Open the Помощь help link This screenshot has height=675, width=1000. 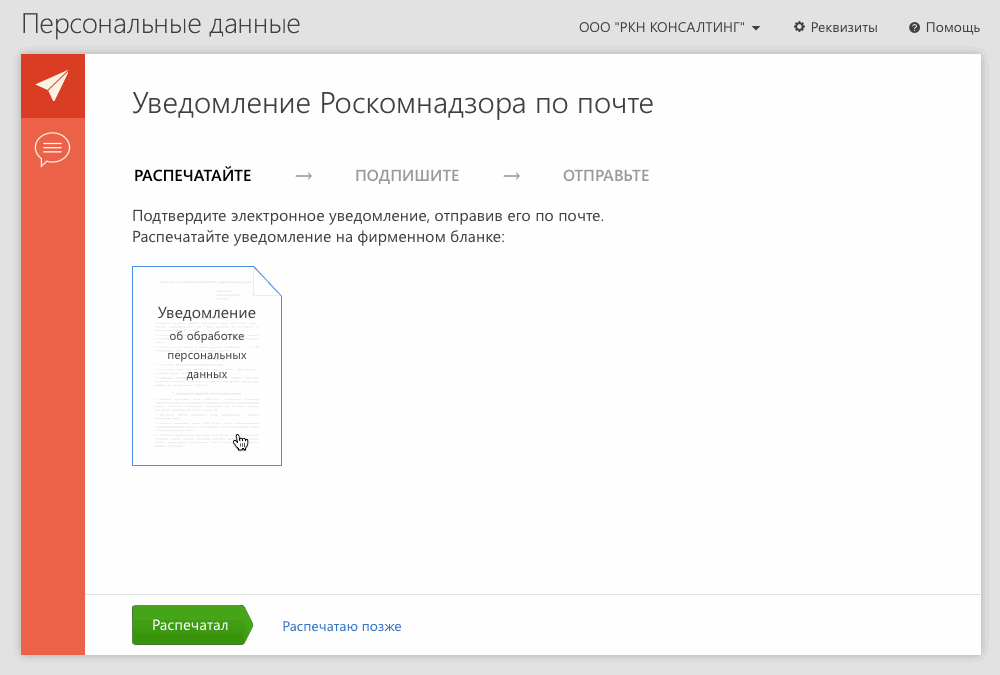coord(945,27)
